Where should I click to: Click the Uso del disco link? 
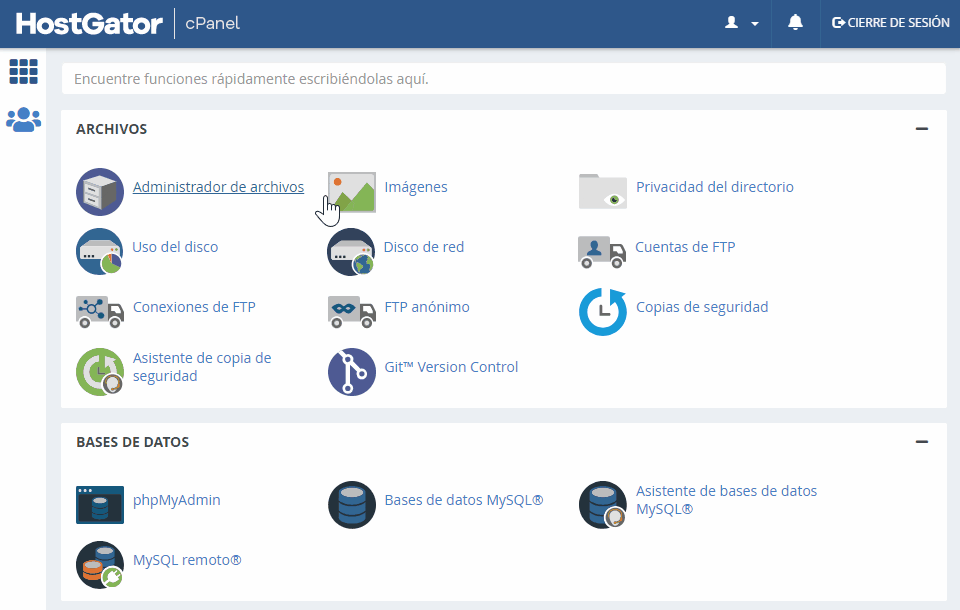pos(175,247)
